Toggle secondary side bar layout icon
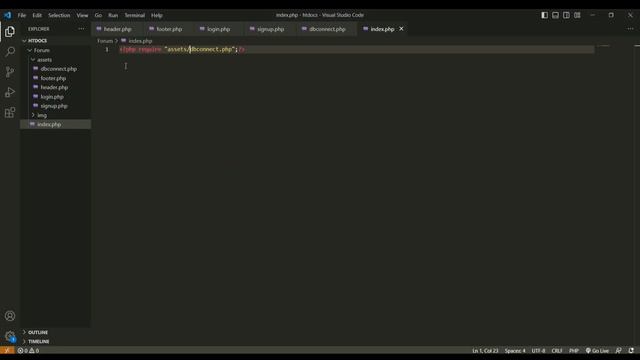This screenshot has height=360, width=640. [x=566, y=15]
